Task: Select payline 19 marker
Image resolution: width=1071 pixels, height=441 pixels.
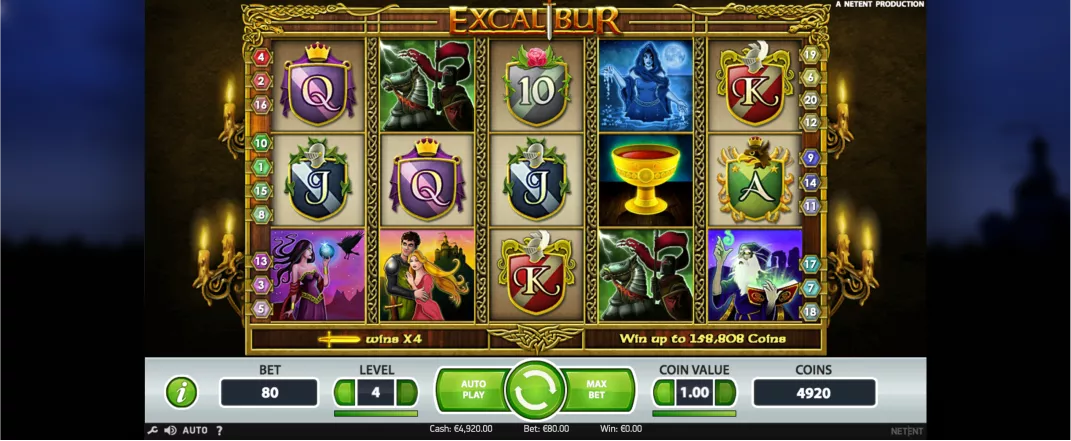Action: (x=811, y=55)
